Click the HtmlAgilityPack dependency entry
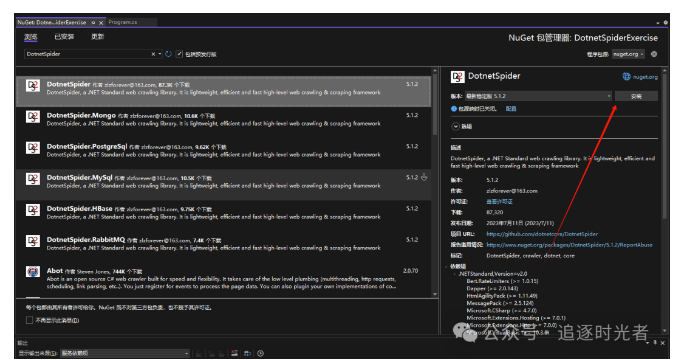The width and height of the screenshot is (684, 360). pos(502,296)
